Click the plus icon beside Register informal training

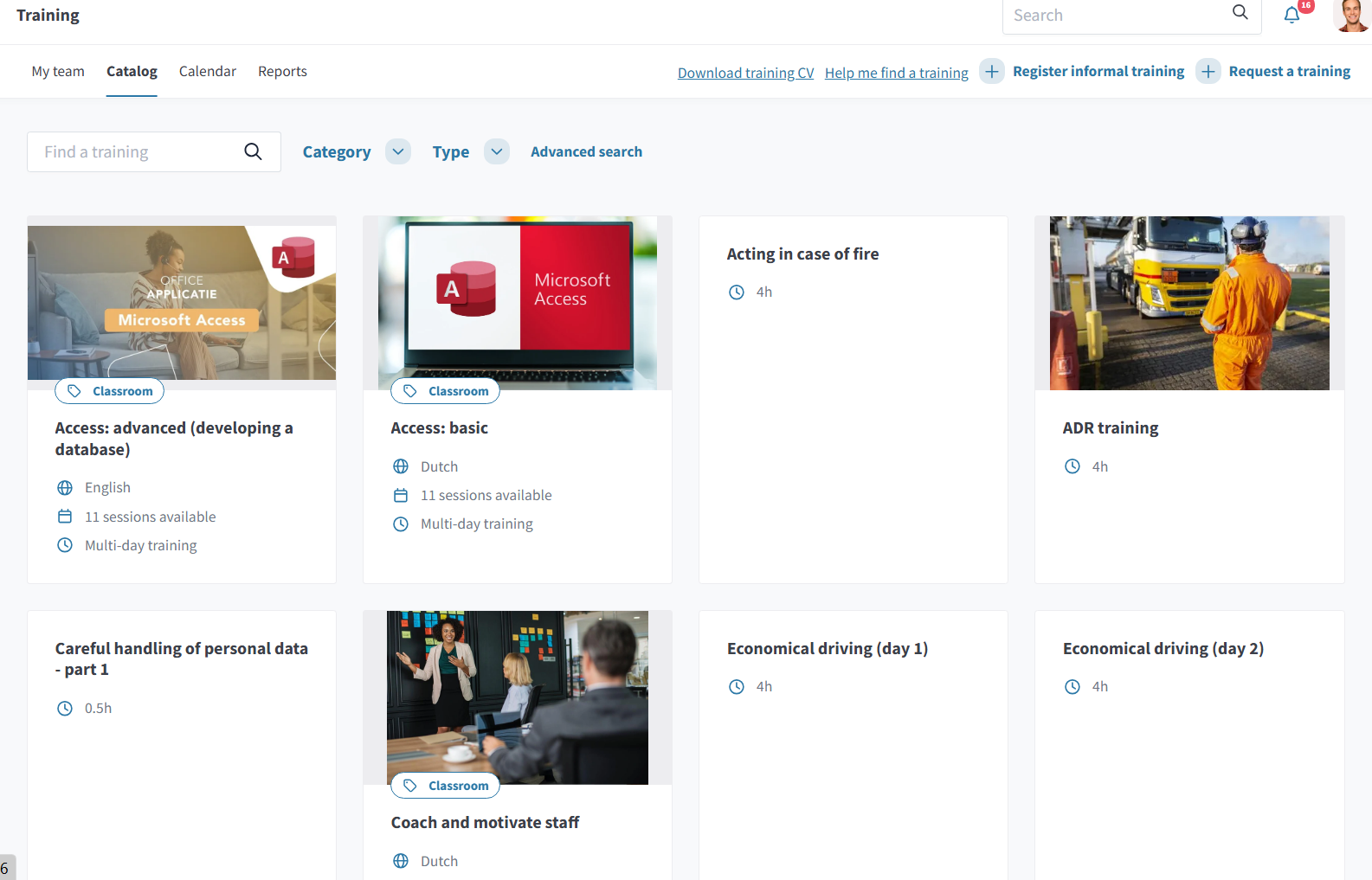[992, 71]
